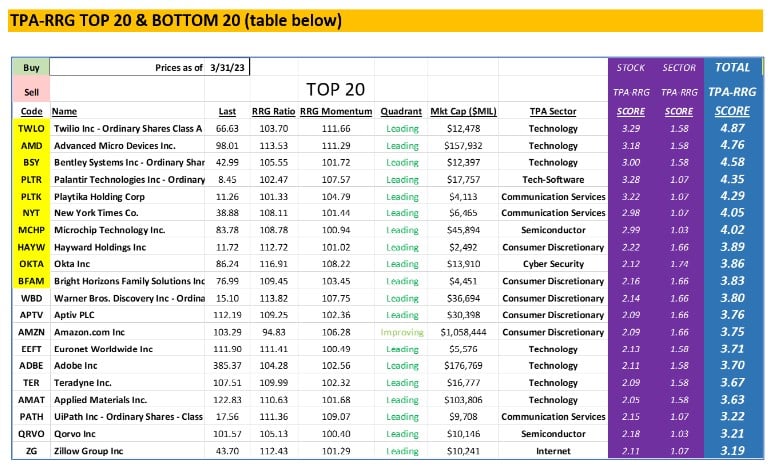Viewport: 772px width, 474px height.
Task: Click the PLTK ticker code
Action: pyautogui.click(x=31, y=196)
